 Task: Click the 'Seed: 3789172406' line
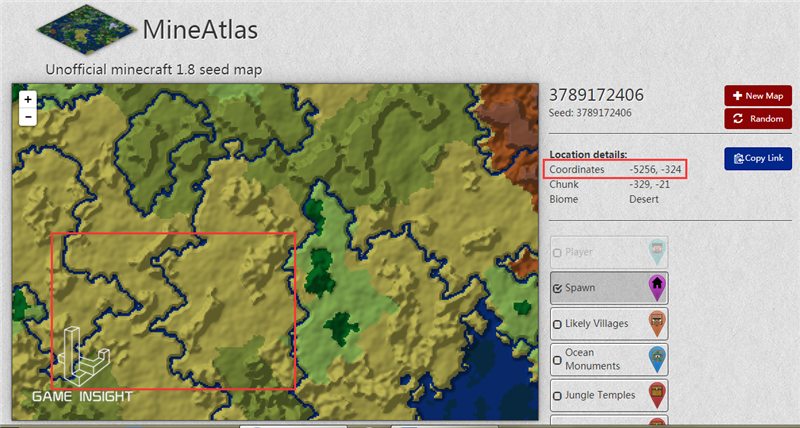click(x=590, y=113)
